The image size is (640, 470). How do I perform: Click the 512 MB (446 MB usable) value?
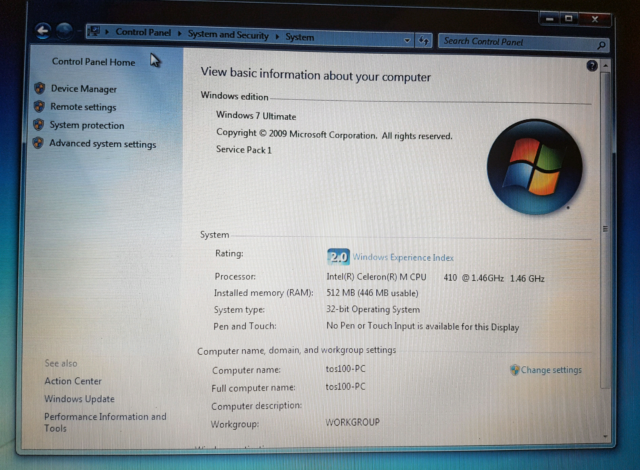point(372,293)
